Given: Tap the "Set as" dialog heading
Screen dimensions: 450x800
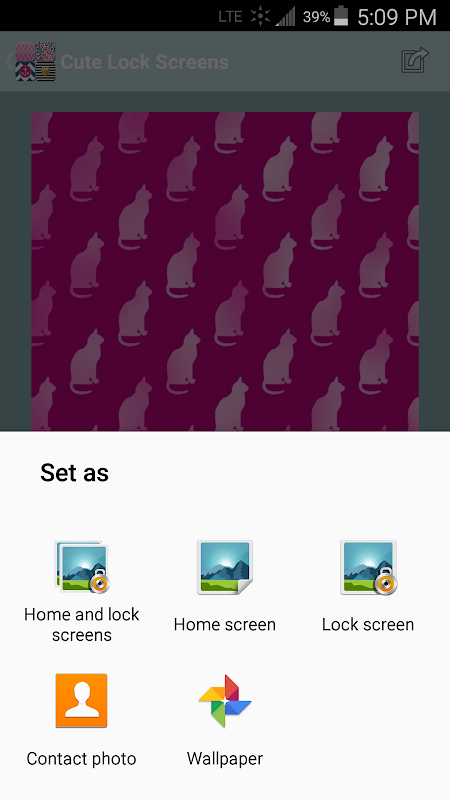Looking at the screenshot, I should point(74,472).
